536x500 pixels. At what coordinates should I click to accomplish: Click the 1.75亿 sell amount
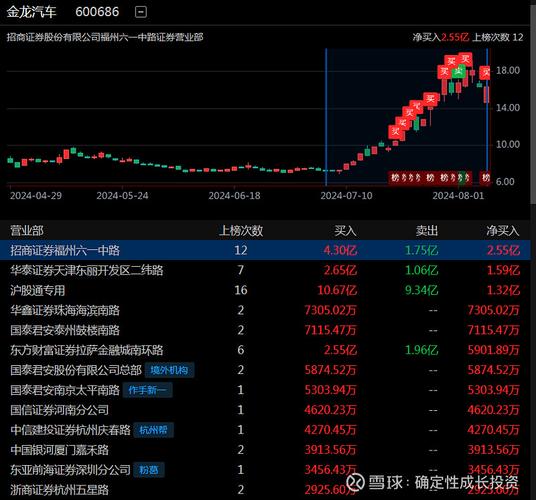click(x=421, y=250)
